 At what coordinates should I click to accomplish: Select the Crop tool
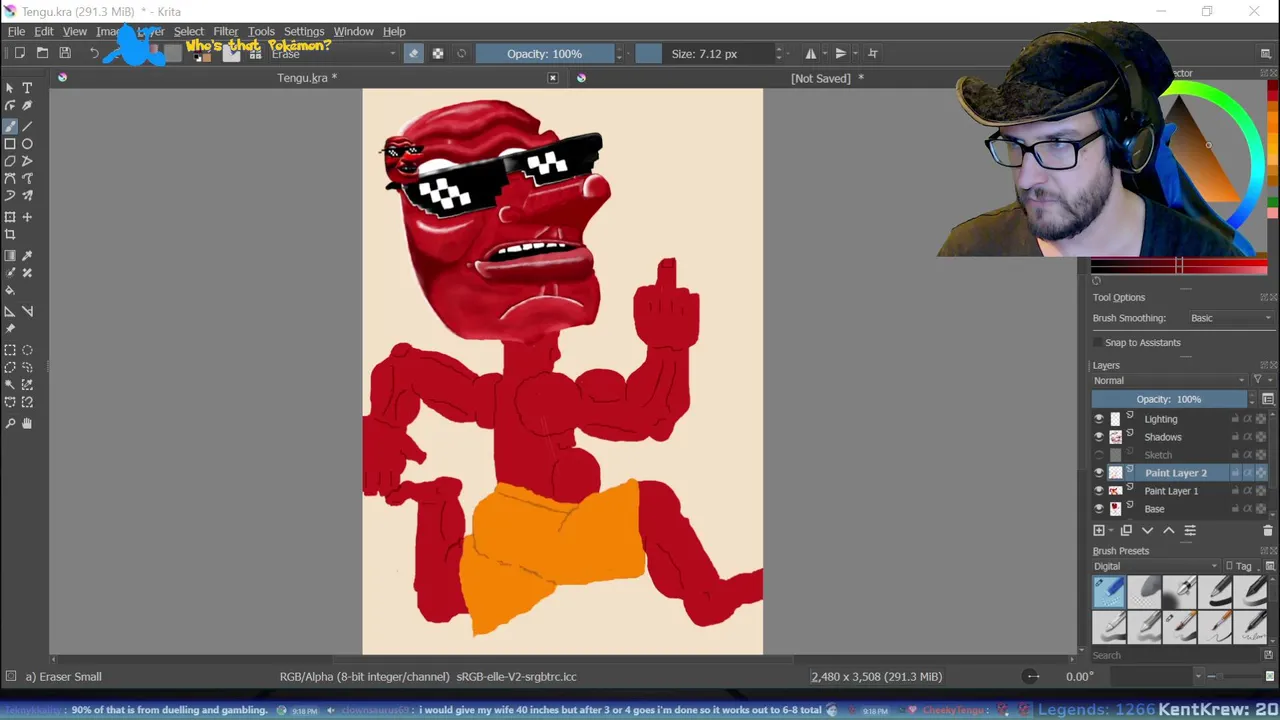coord(10,235)
